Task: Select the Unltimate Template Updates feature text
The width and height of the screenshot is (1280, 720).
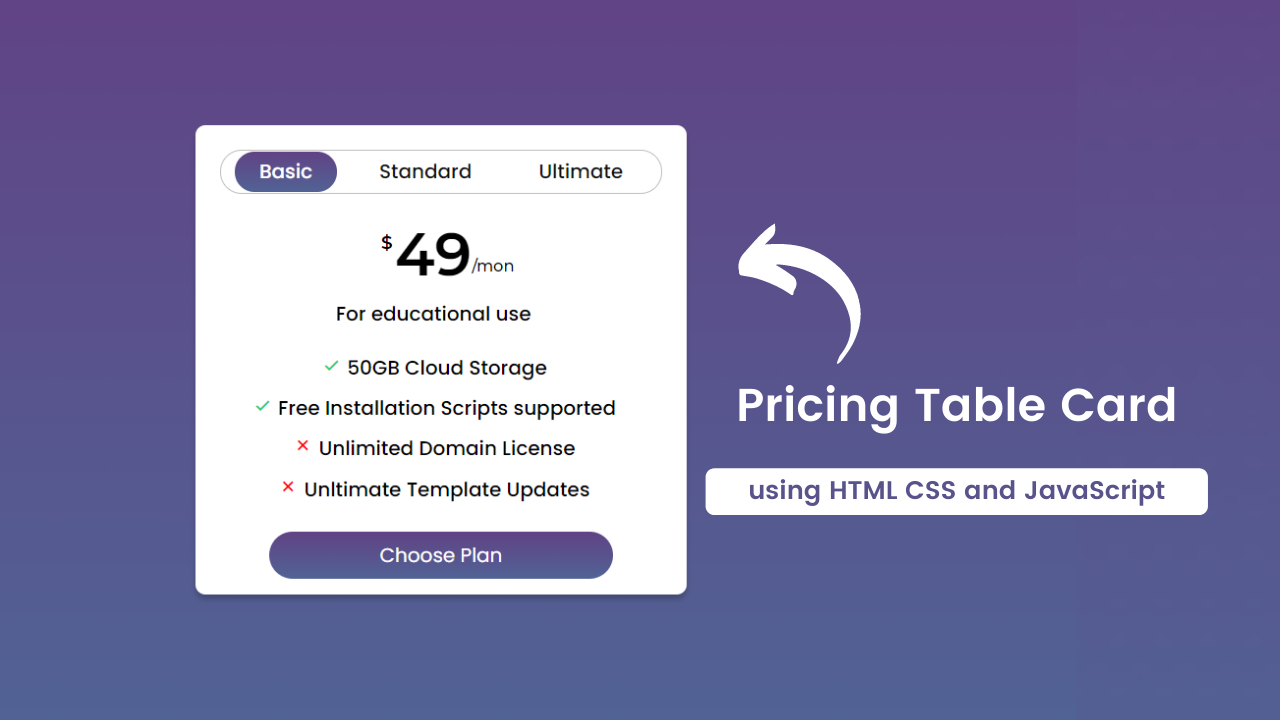Action: 449,489
